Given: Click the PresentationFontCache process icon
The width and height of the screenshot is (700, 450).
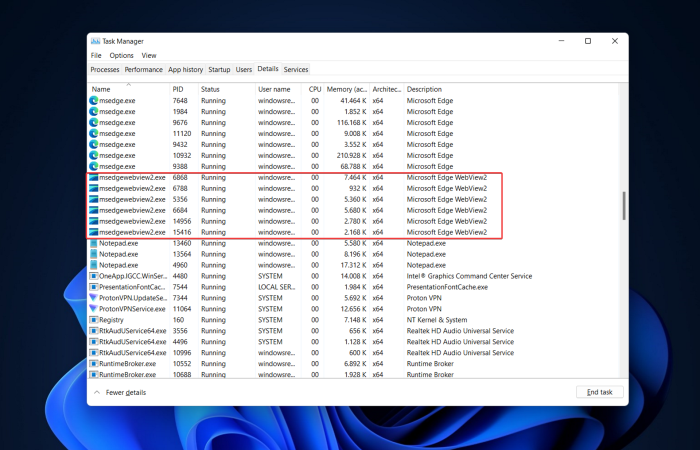Looking at the screenshot, I should coord(93,287).
